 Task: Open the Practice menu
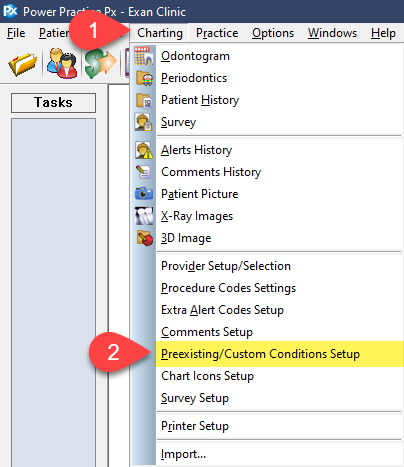click(x=217, y=33)
